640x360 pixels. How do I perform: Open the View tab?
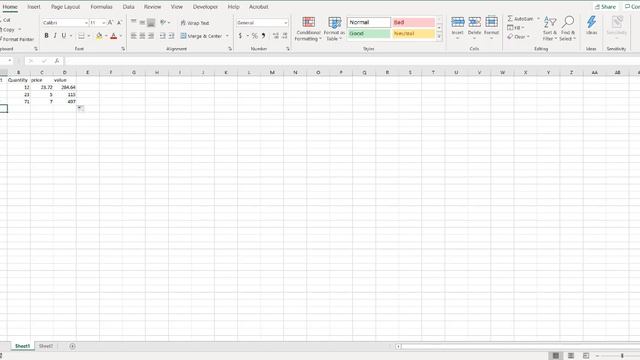pos(177,7)
